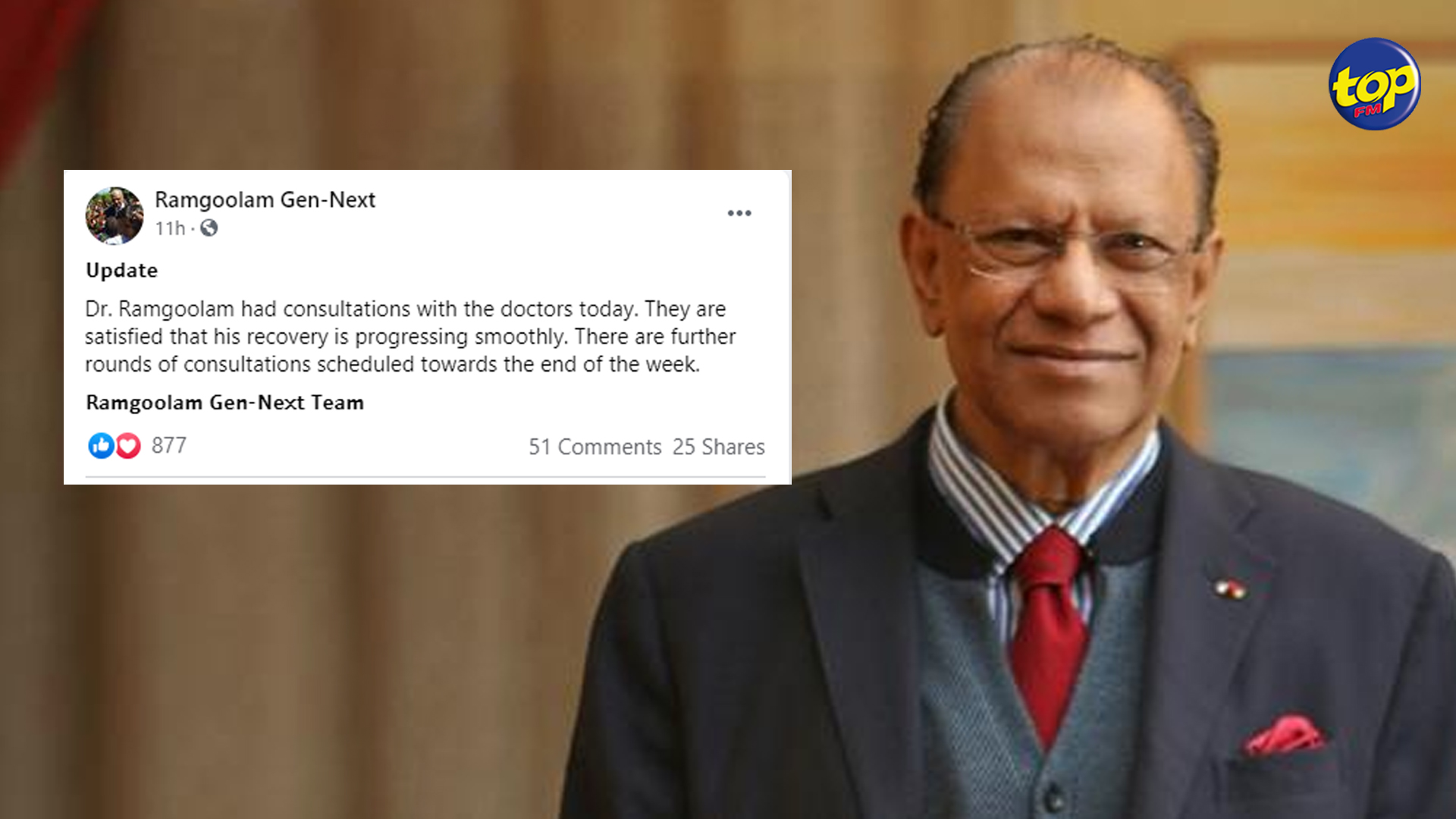The height and width of the screenshot is (819, 1456).
Task: Open the 51 Comments link
Action: click(595, 447)
